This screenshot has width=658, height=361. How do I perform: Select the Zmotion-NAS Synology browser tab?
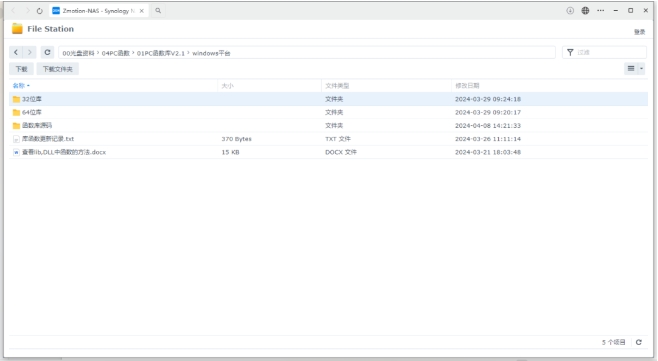click(99, 11)
